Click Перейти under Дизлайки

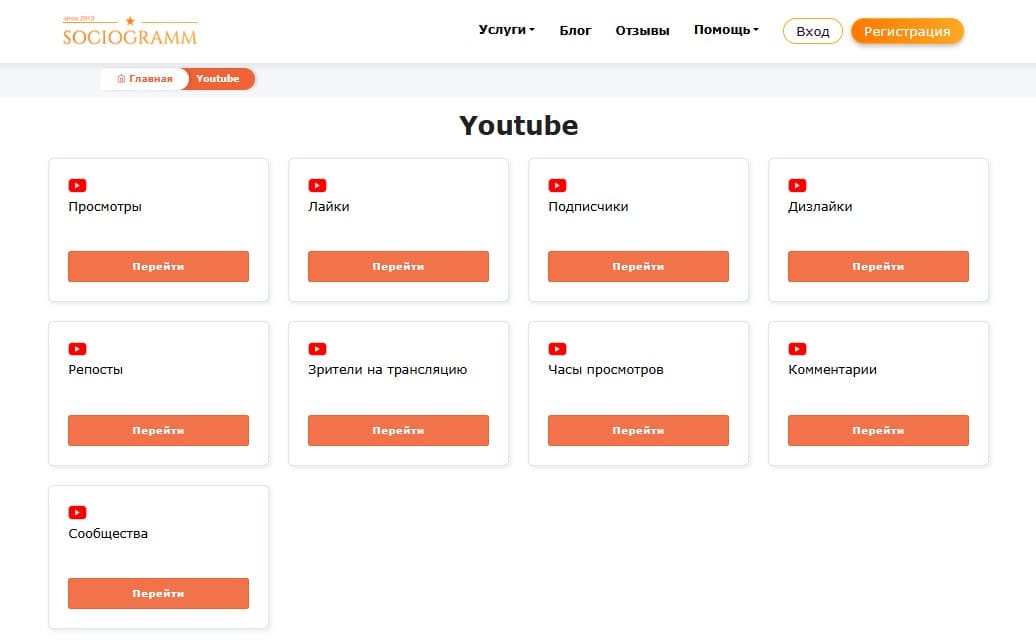pyautogui.click(x=878, y=266)
